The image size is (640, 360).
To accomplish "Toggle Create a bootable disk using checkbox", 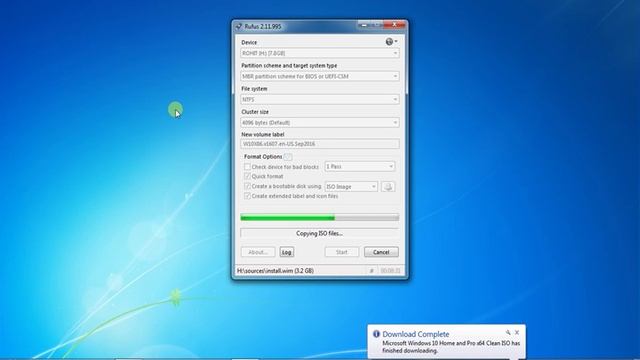I will [247, 186].
